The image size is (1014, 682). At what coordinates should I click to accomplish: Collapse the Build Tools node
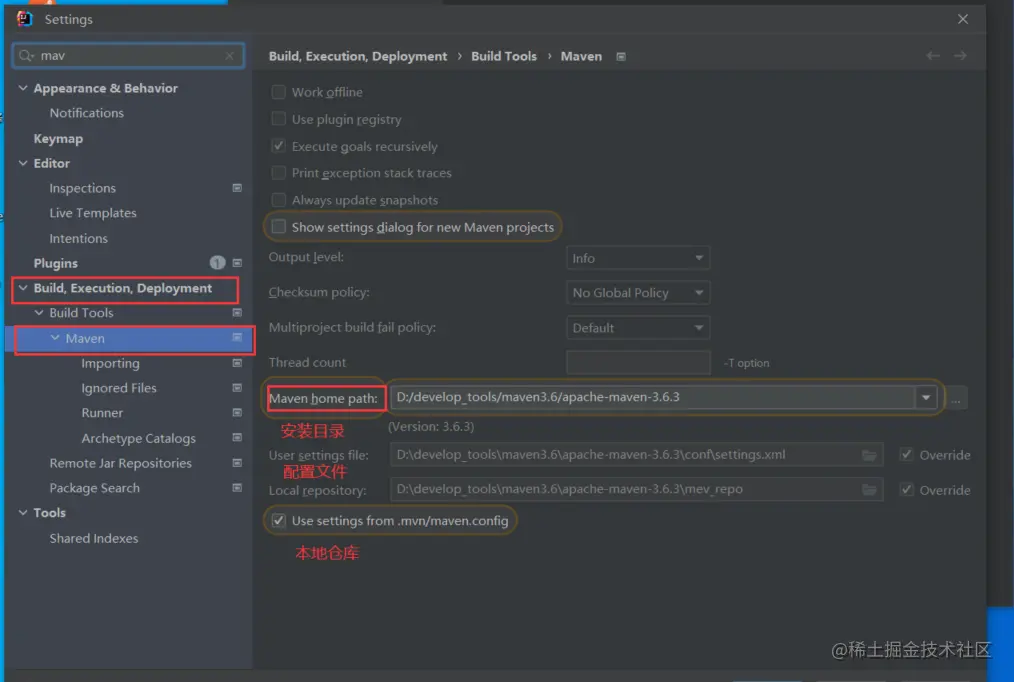39,313
